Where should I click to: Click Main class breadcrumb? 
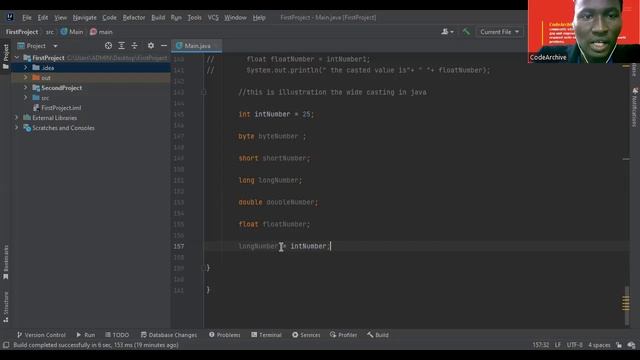pyautogui.click(x=72, y=32)
